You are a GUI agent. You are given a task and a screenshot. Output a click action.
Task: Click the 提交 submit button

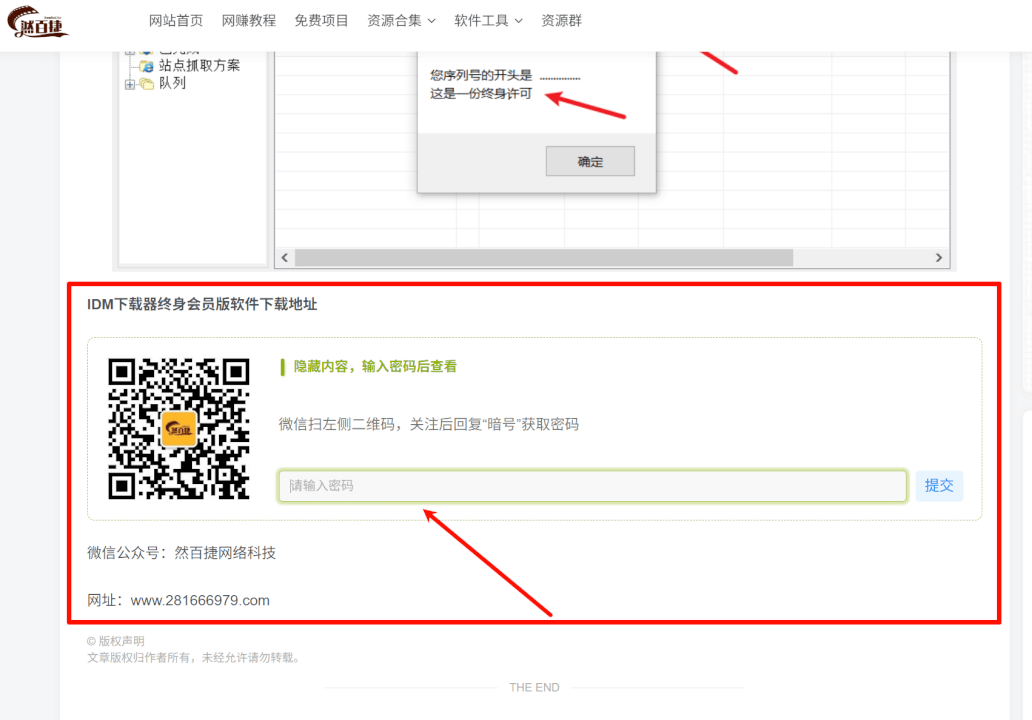(x=939, y=485)
